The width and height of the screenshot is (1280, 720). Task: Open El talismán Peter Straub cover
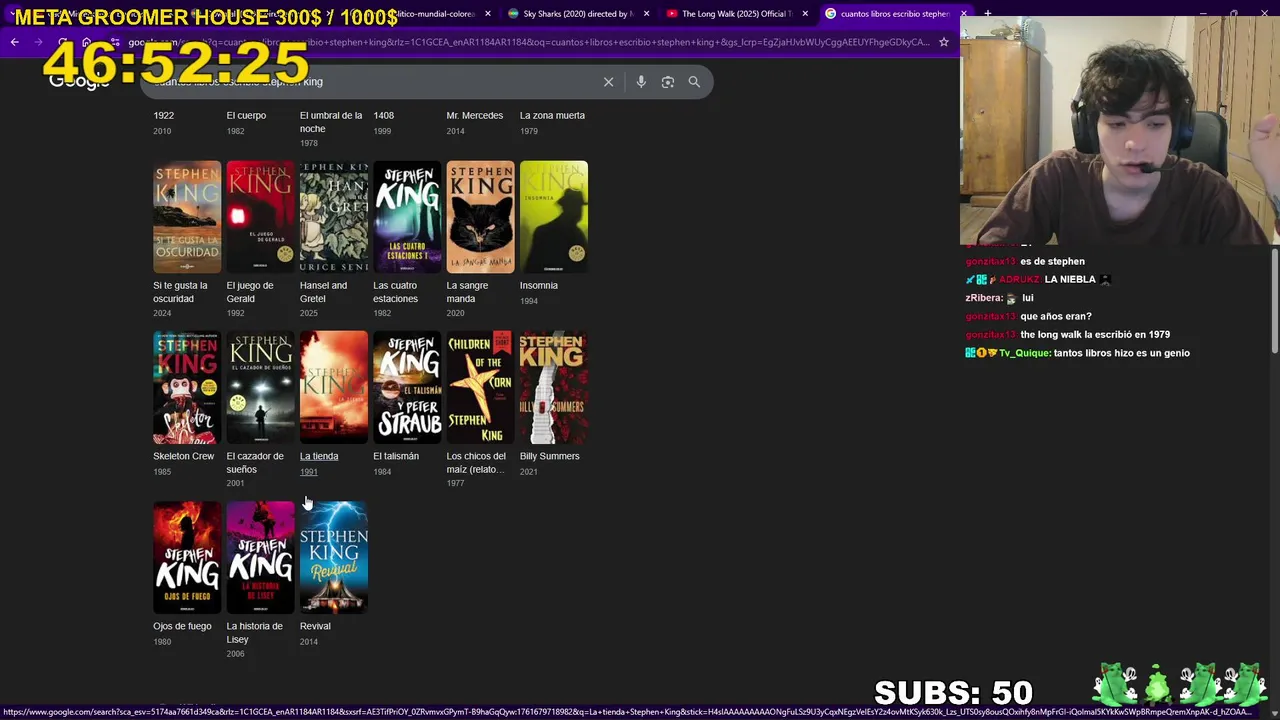(407, 387)
